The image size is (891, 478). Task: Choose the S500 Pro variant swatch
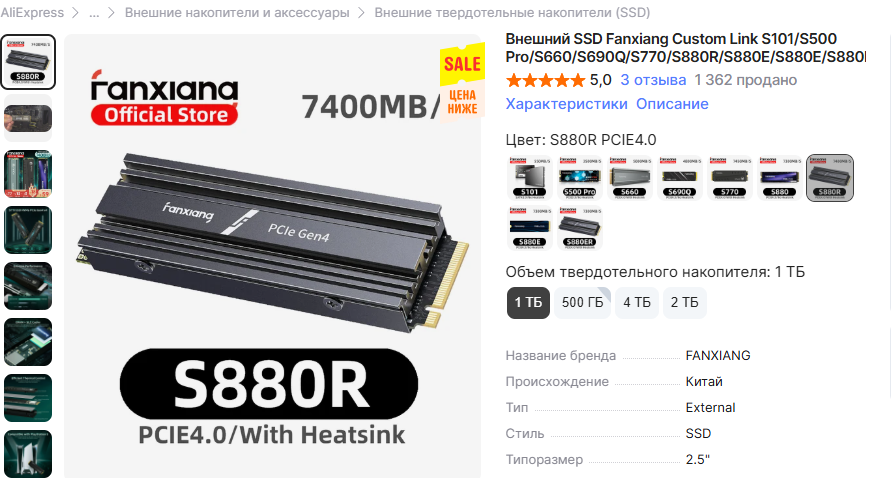tap(580, 178)
